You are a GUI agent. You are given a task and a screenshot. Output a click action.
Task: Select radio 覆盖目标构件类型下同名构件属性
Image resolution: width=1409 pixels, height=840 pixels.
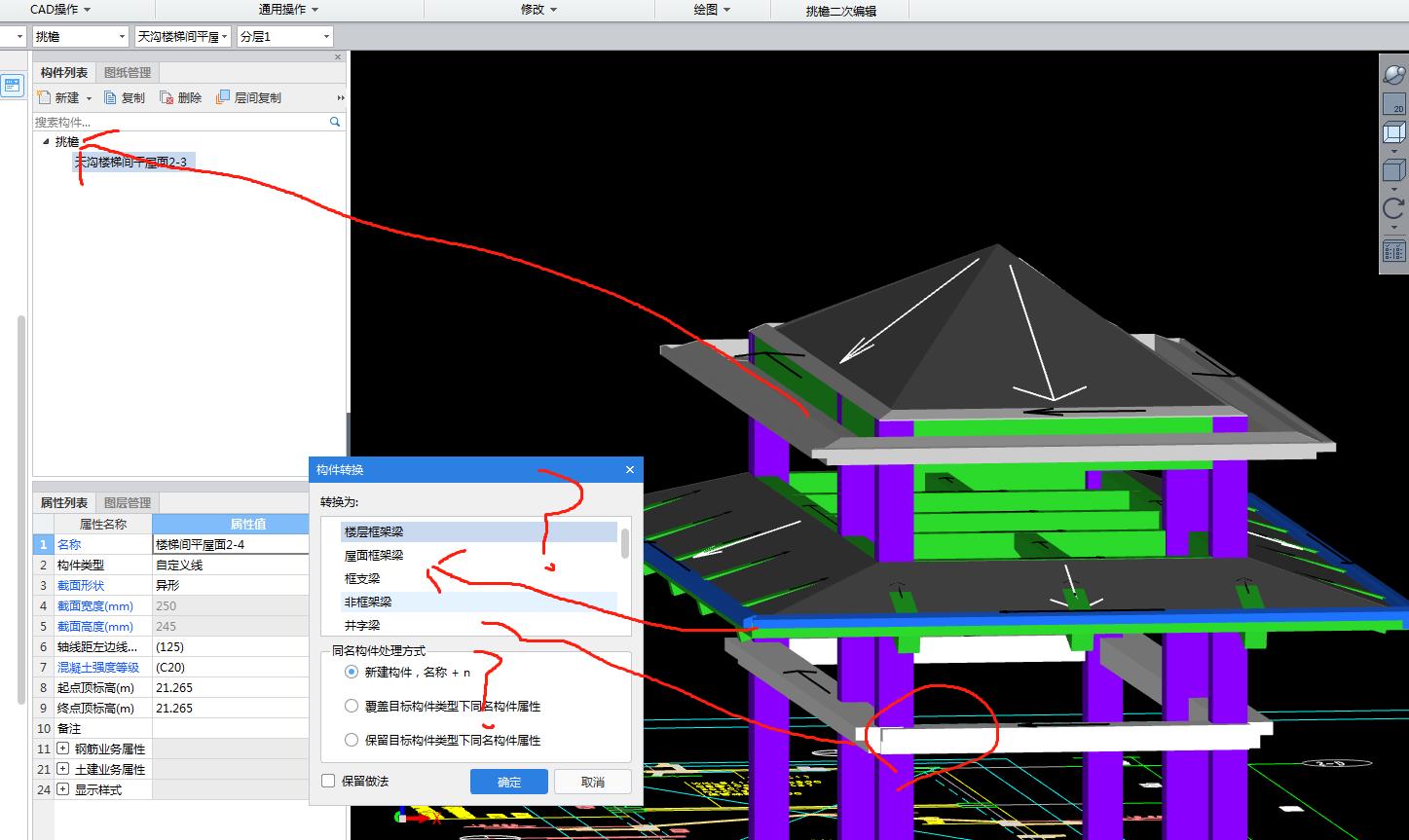tap(352, 706)
